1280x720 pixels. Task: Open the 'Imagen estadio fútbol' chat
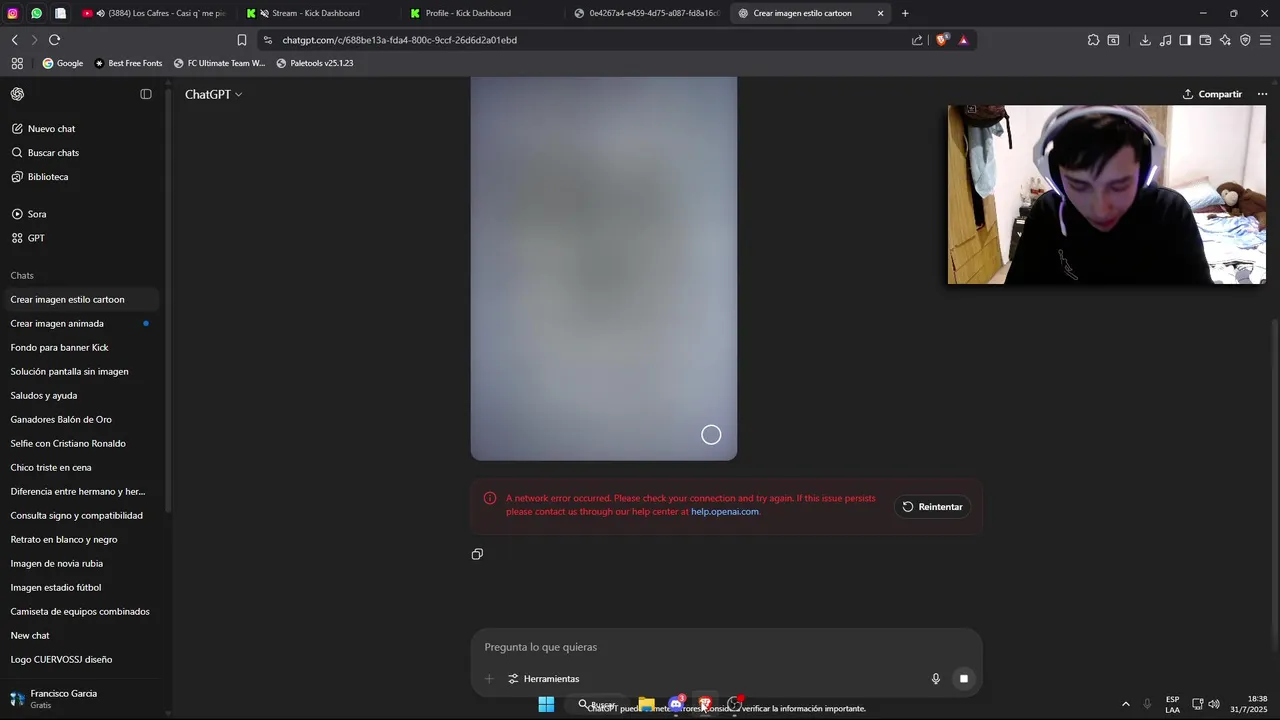(x=80, y=588)
